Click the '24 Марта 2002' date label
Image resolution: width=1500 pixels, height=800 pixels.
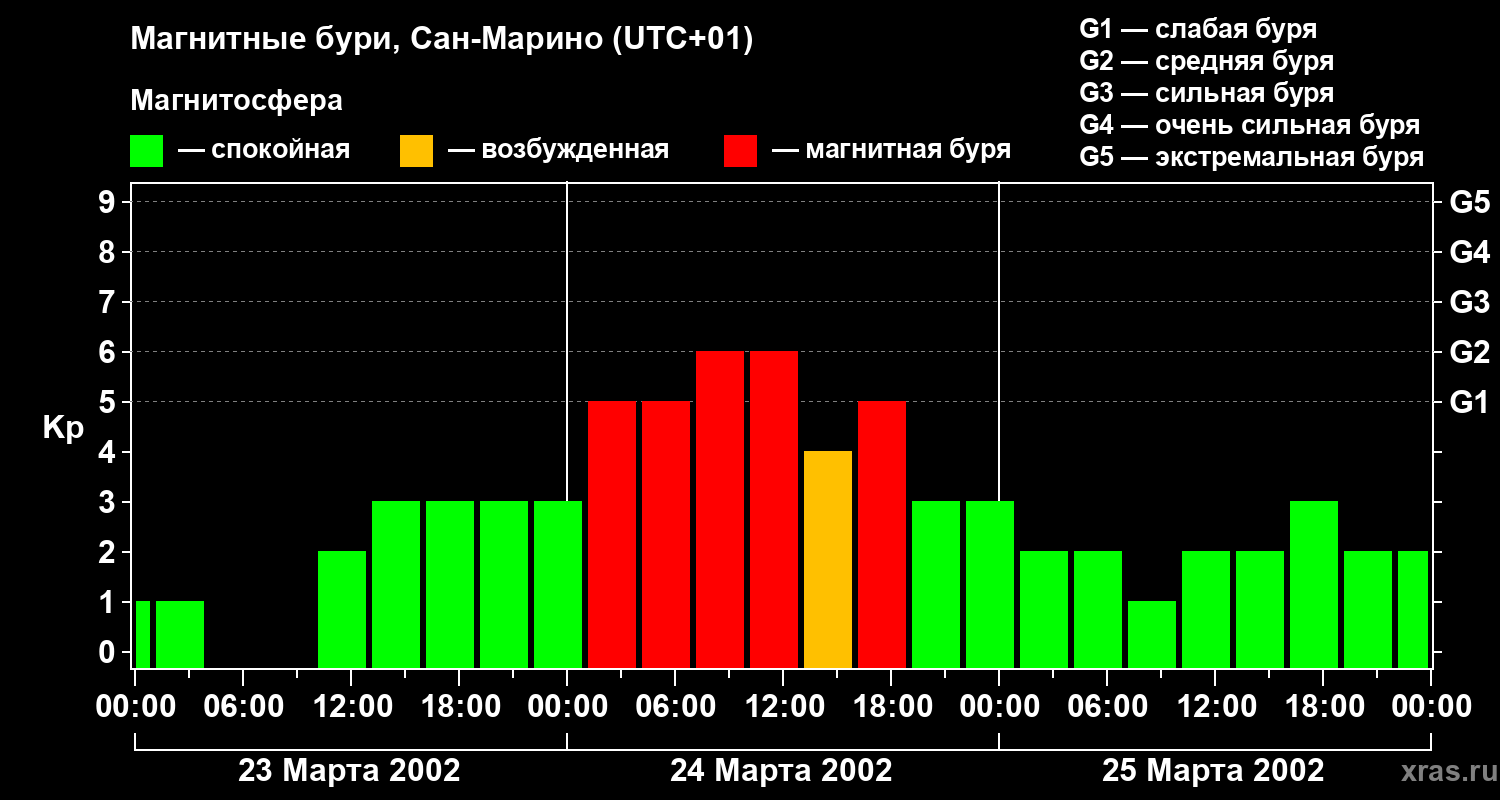(781, 771)
